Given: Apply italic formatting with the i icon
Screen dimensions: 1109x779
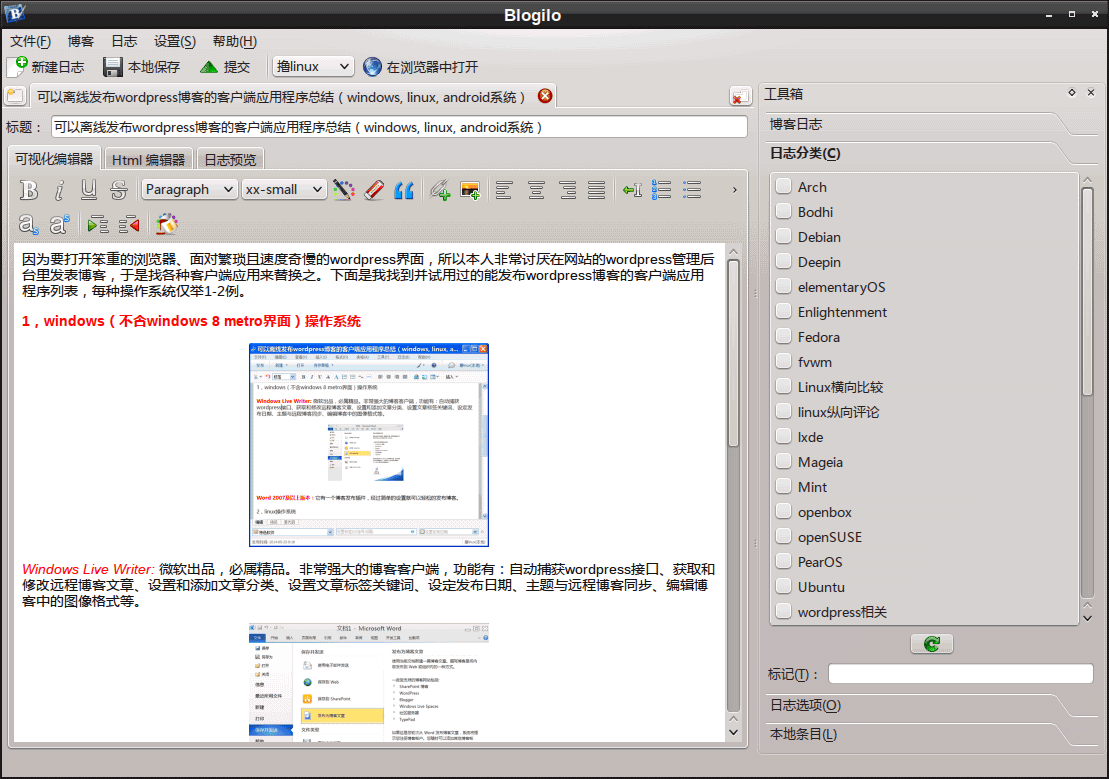Looking at the screenshot, I should point(59,190).
